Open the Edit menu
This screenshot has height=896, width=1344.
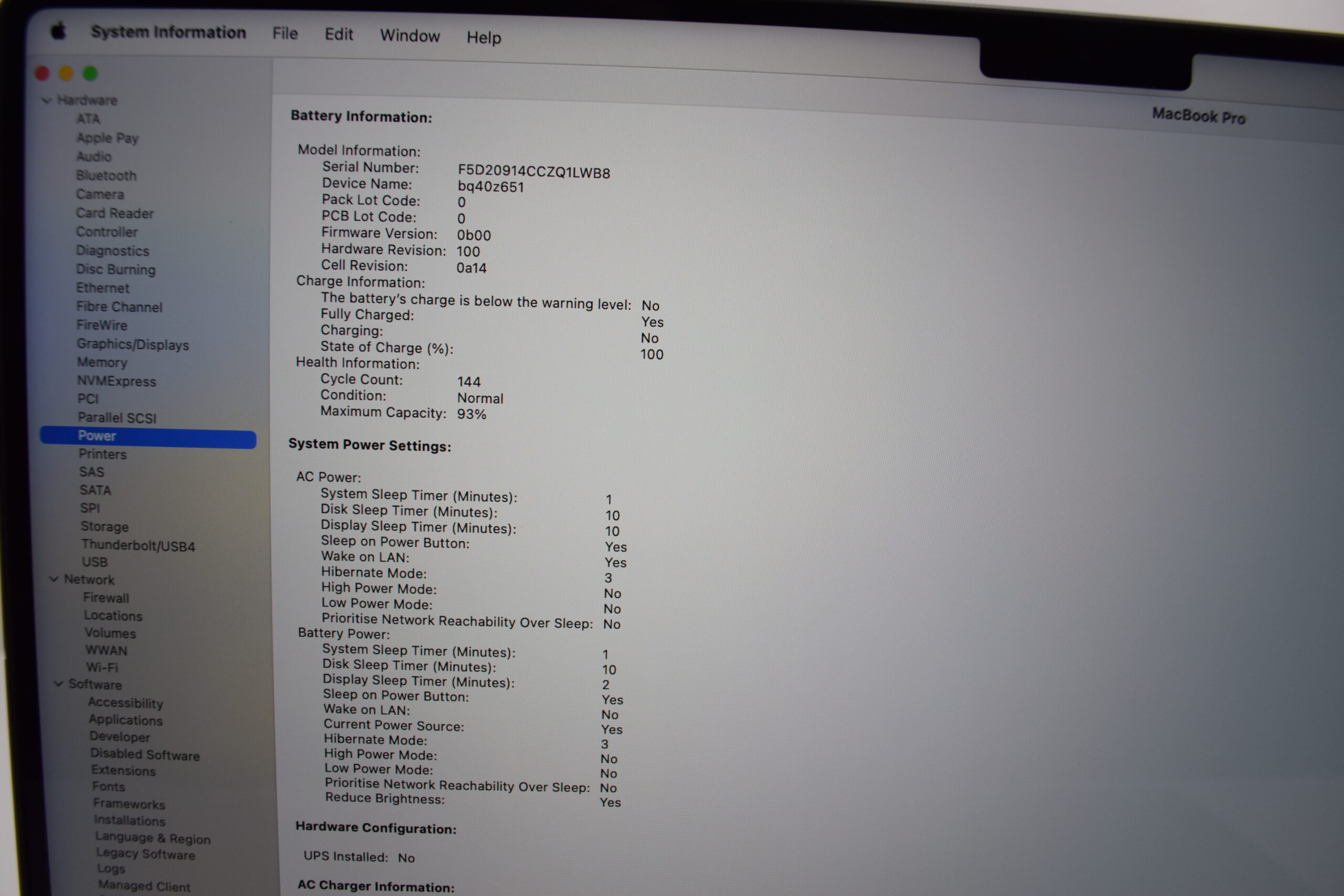[339, 34]
